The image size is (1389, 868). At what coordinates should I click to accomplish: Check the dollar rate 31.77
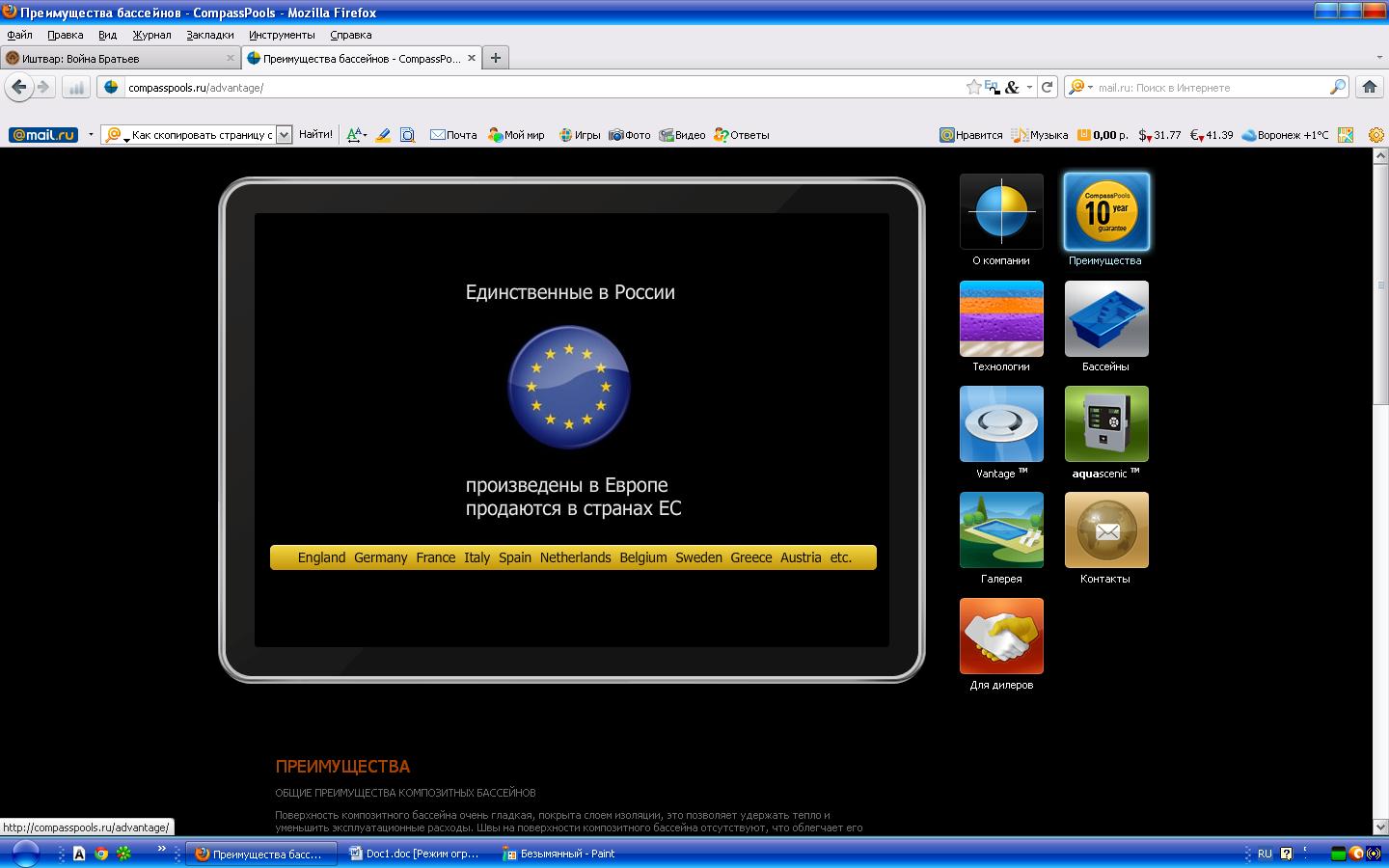point(1159,135)
